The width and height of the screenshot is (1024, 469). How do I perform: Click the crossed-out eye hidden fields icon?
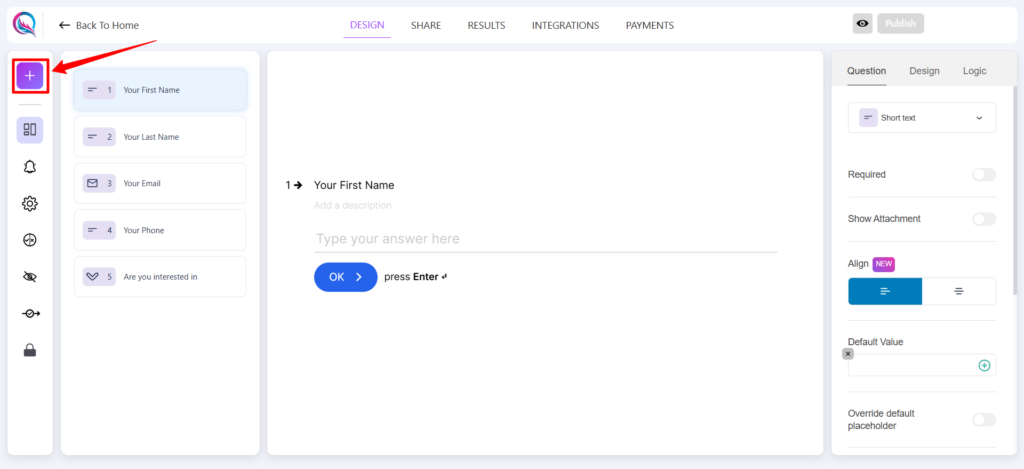pyautogui.click(x=30, y=277)
